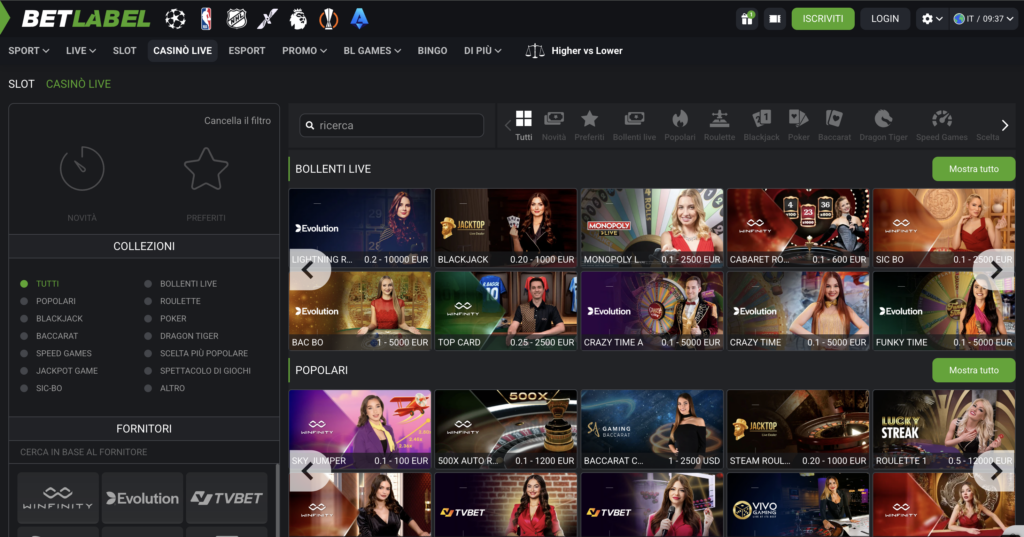Image resolution: width=1024 pixels, height=537 pixels.
Task: Expand the Di Più menu dropdown
Action: 483,50
